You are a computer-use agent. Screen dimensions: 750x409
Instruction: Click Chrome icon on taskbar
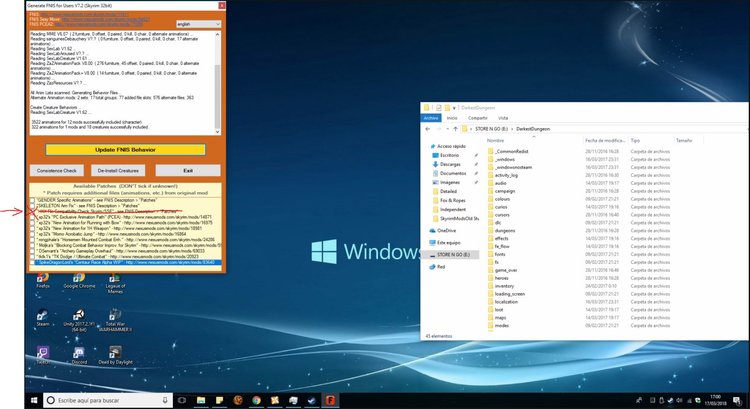pos(257,400)
